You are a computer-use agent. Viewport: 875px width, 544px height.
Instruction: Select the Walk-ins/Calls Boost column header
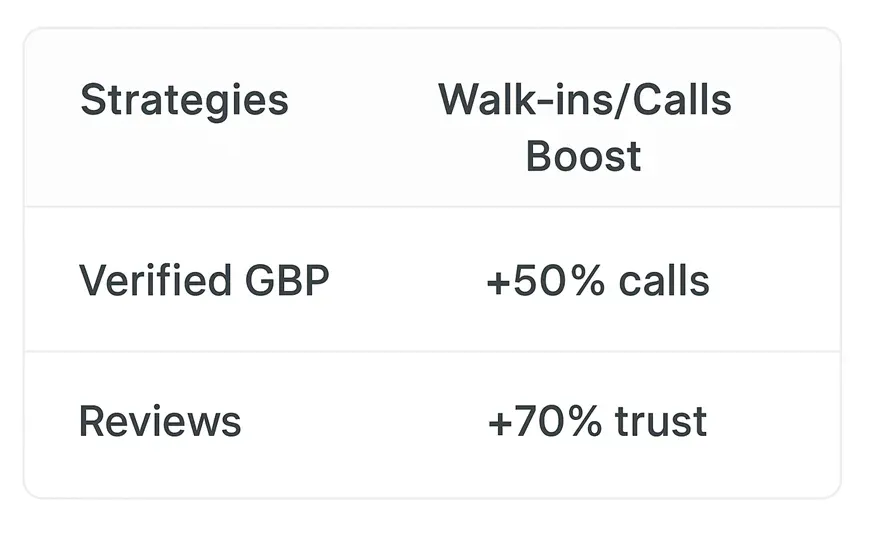pos(584,128)
